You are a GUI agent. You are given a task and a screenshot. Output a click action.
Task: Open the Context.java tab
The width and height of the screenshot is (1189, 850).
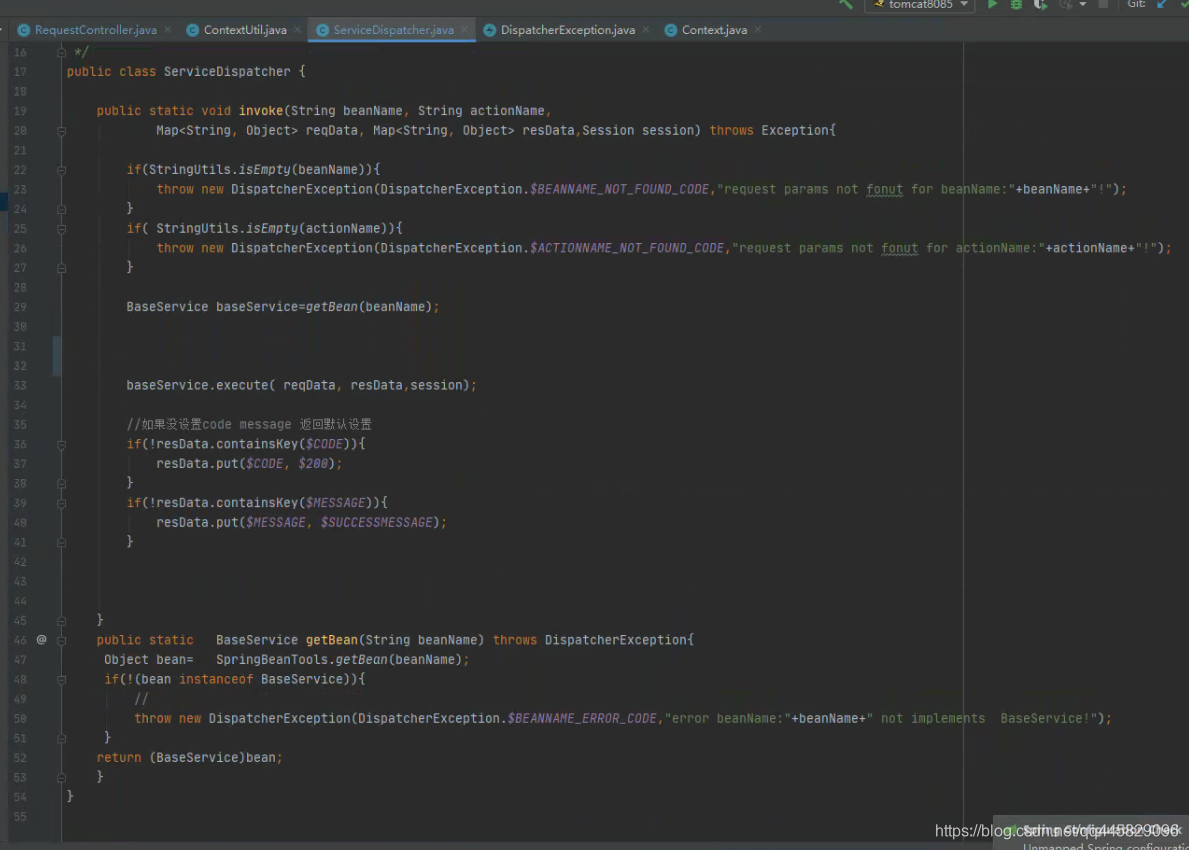(712, 29)
